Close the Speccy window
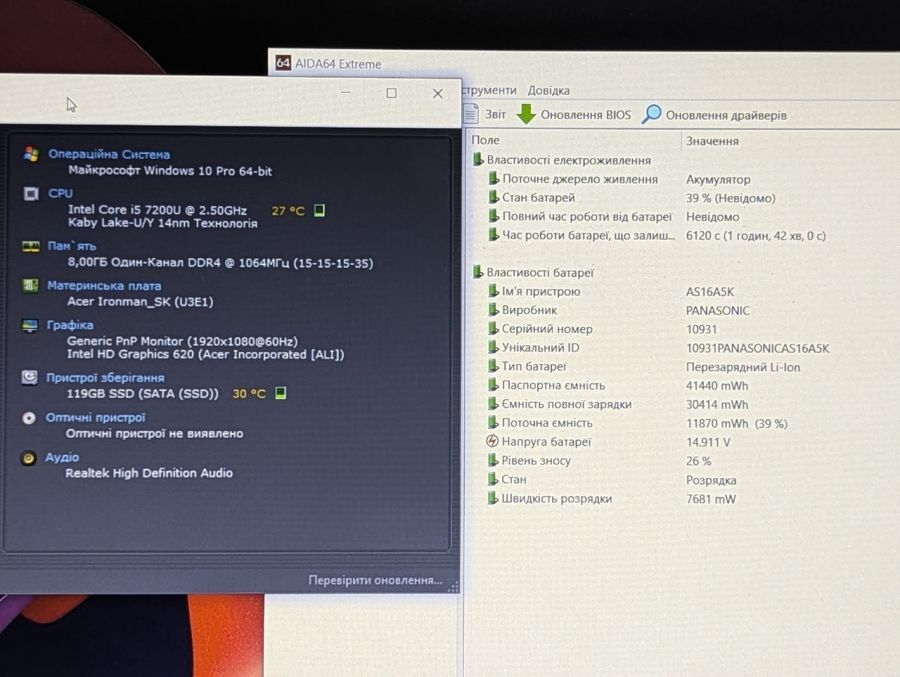900x677 pixels. (437, 94)
